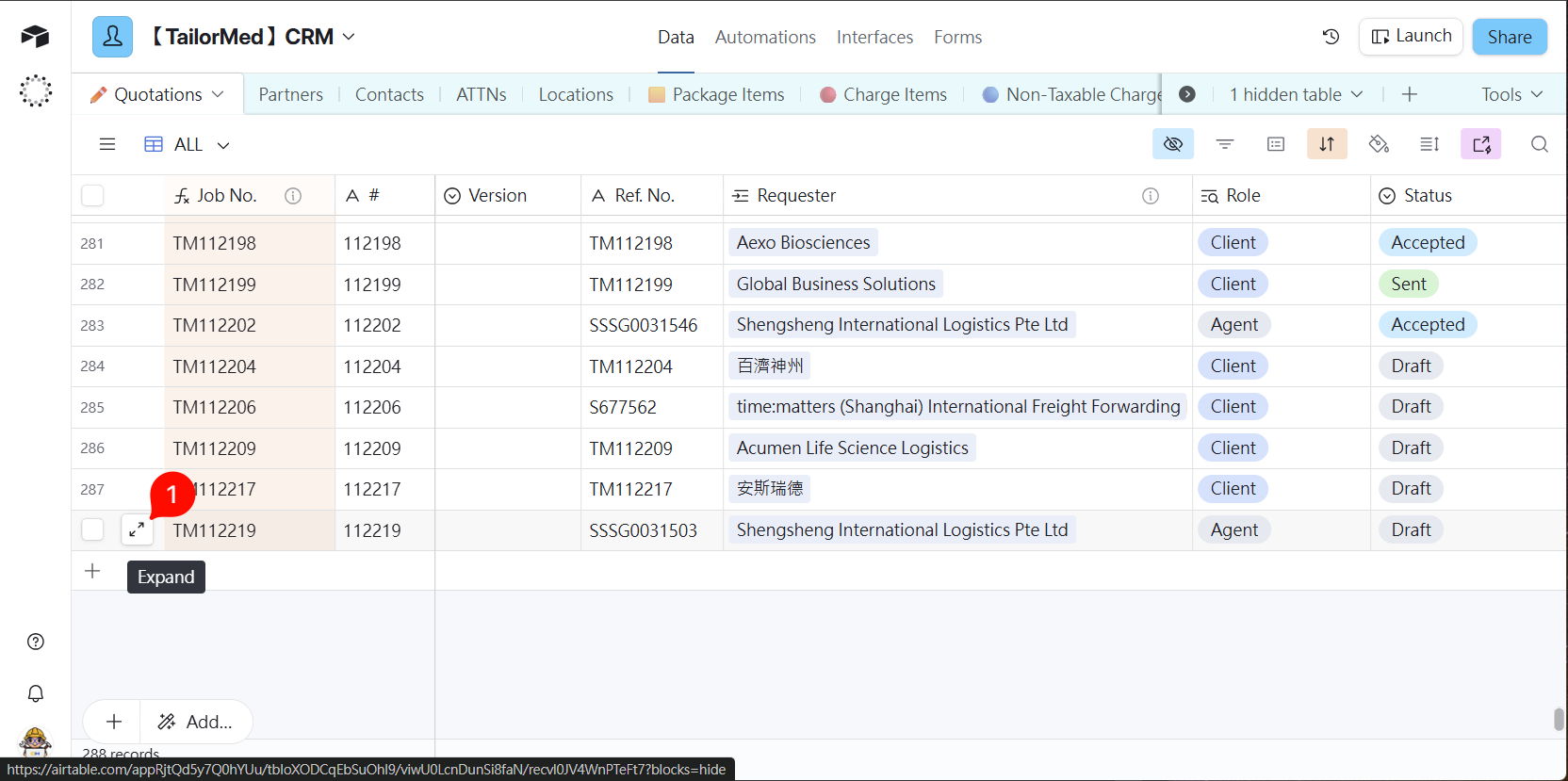1568x781 pixels.
Task: Switch to the Automations tab
Action: 765,37
